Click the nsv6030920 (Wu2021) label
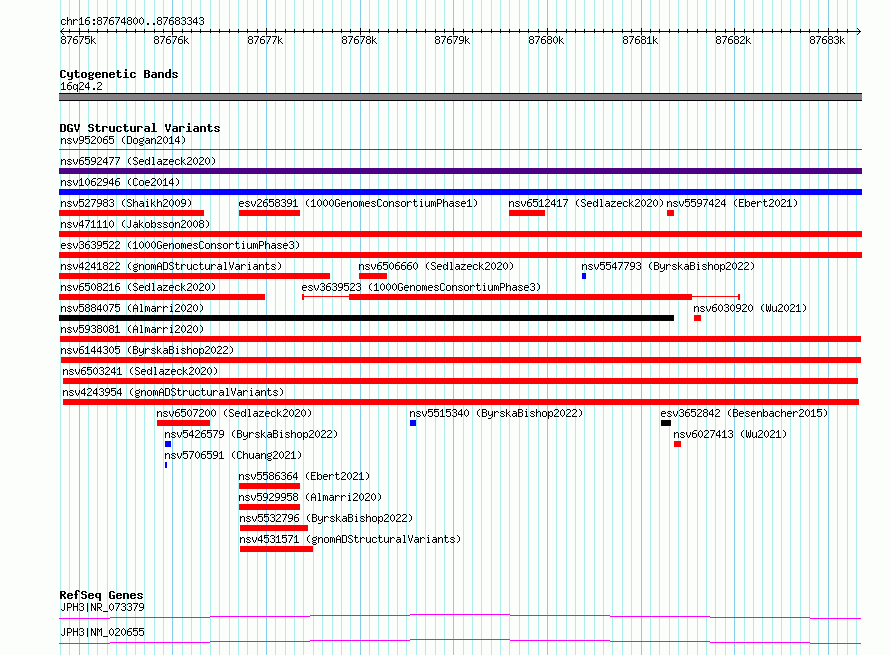 (750, 308)
